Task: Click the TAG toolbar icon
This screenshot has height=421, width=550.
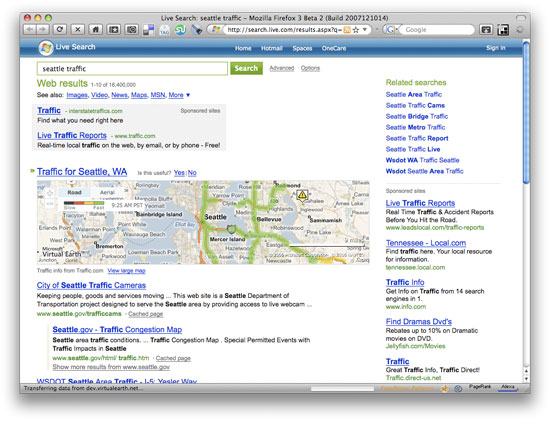Action: [165, 30]
